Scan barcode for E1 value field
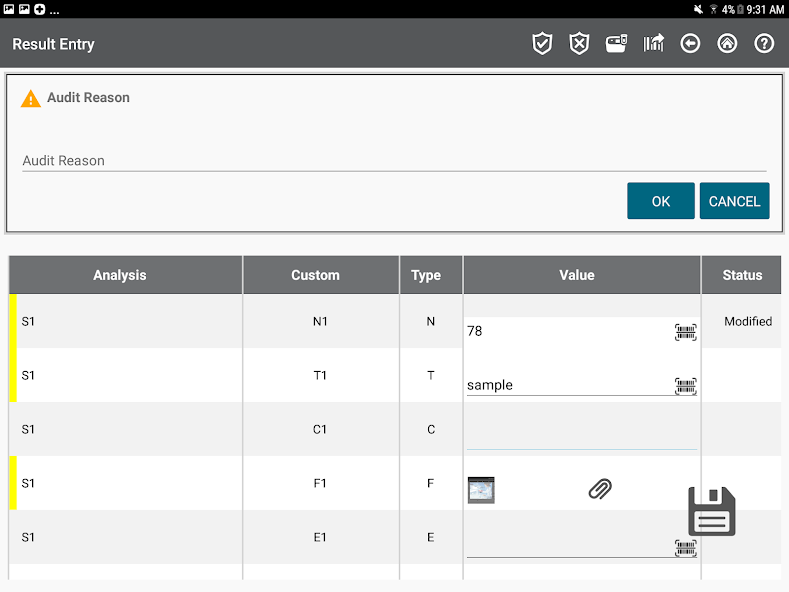The height and width of the screenshot is (592, 789). (685, 548)
